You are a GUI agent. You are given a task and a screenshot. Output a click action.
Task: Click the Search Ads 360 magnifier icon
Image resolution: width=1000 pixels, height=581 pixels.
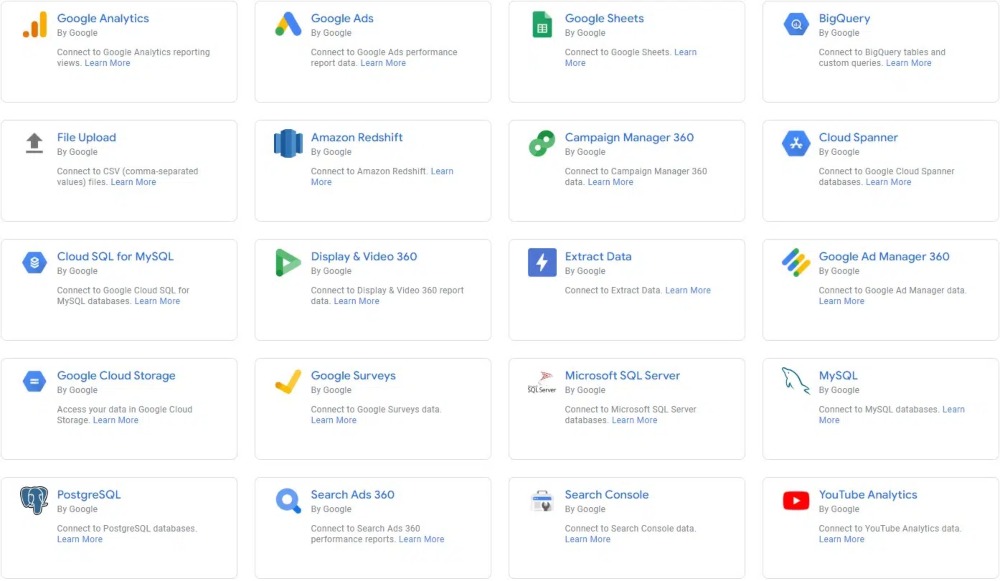click(288, 501)
